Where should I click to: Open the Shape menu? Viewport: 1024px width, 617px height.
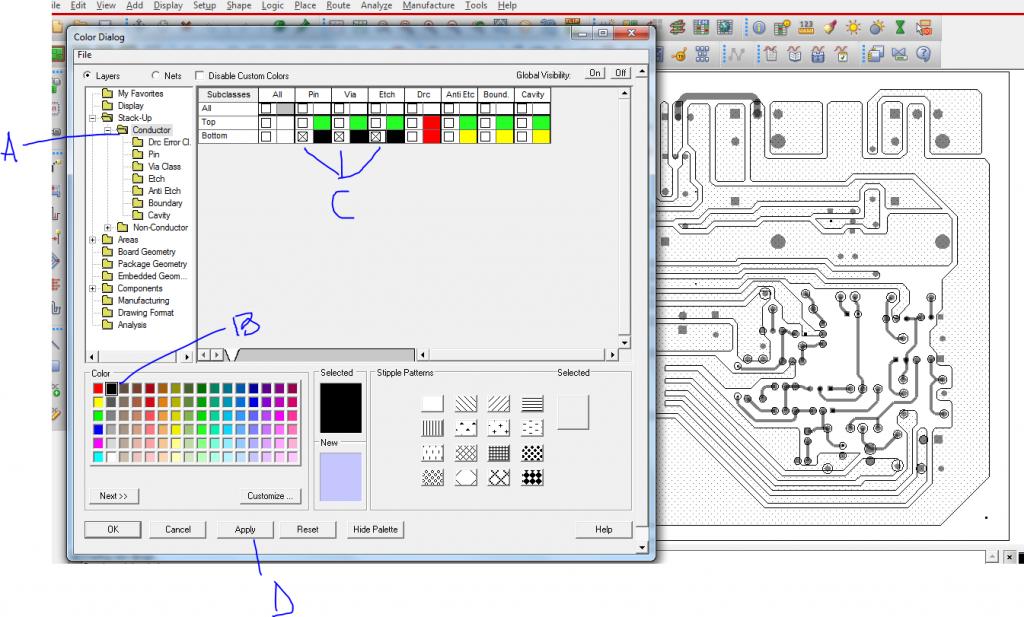239,5
